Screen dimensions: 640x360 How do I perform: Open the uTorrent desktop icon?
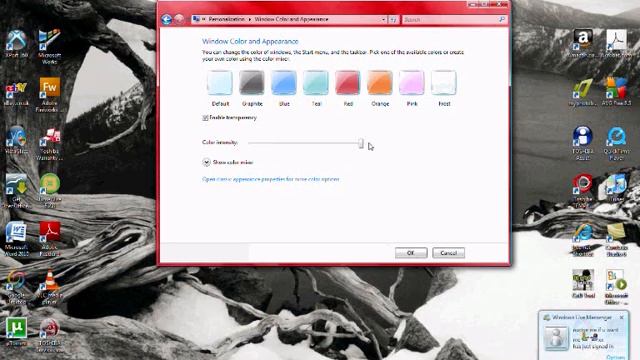[16, 332]
